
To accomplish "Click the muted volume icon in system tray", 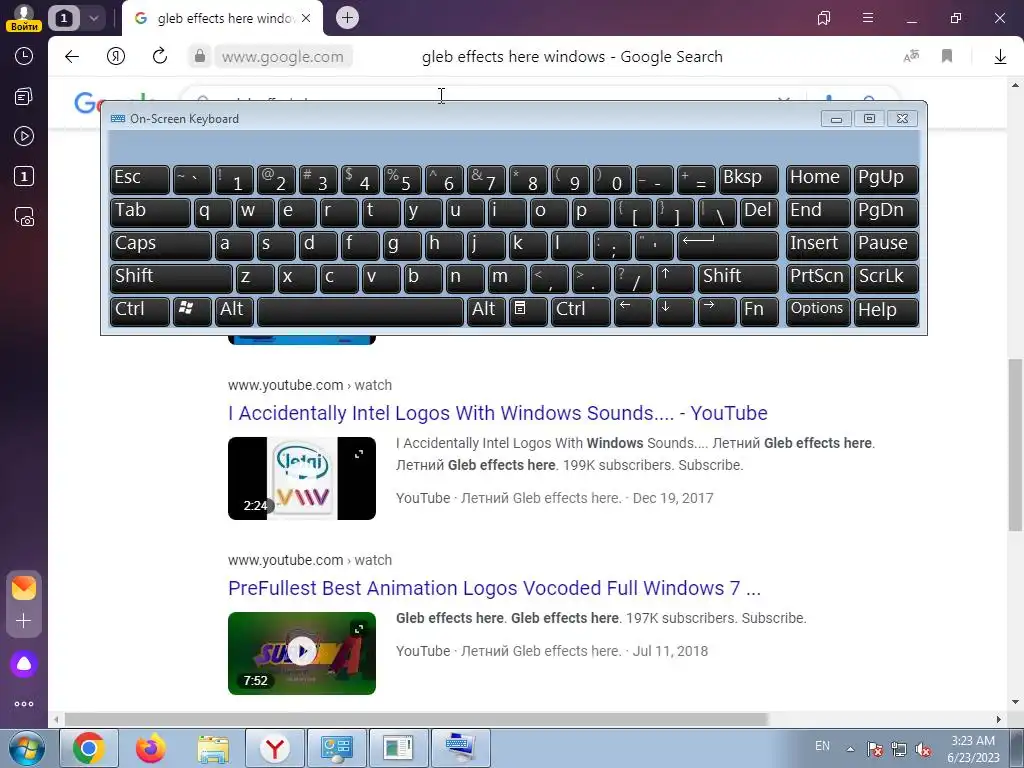I will coord(923,749).
